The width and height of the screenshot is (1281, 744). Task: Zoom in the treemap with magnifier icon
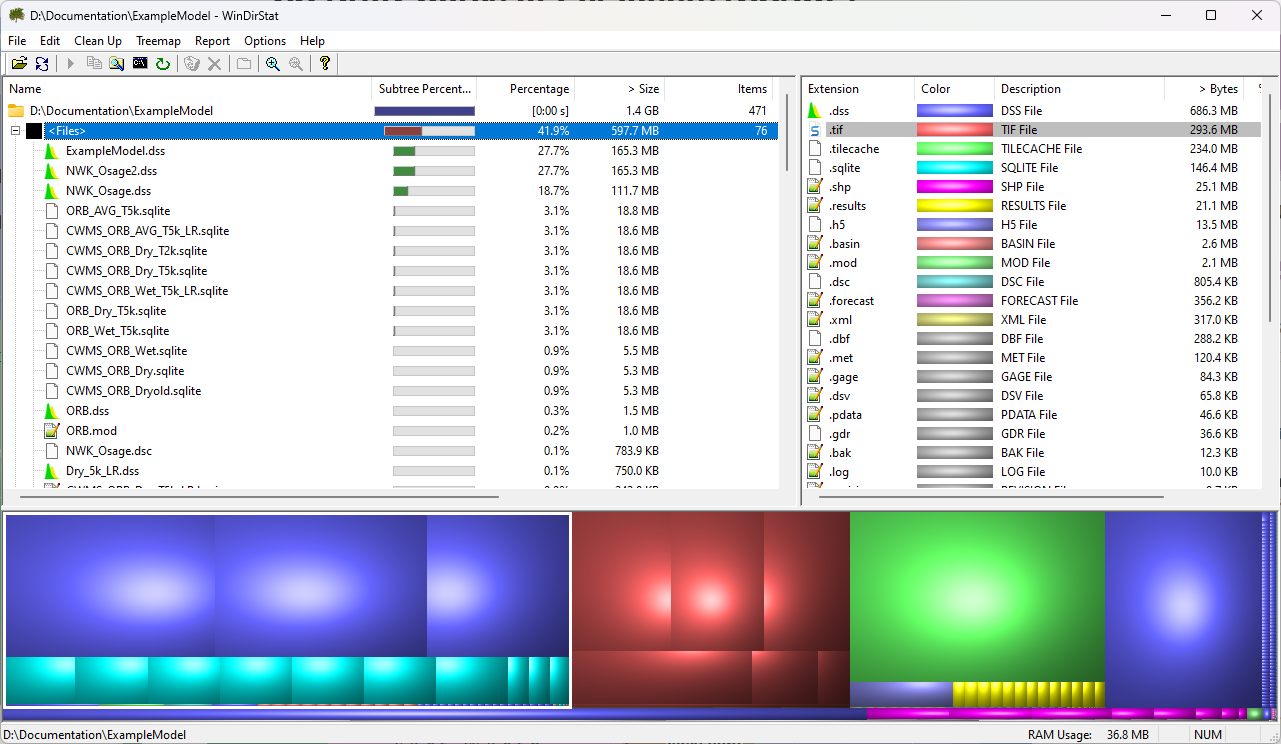pyautogui.click(x=273, y=64)
